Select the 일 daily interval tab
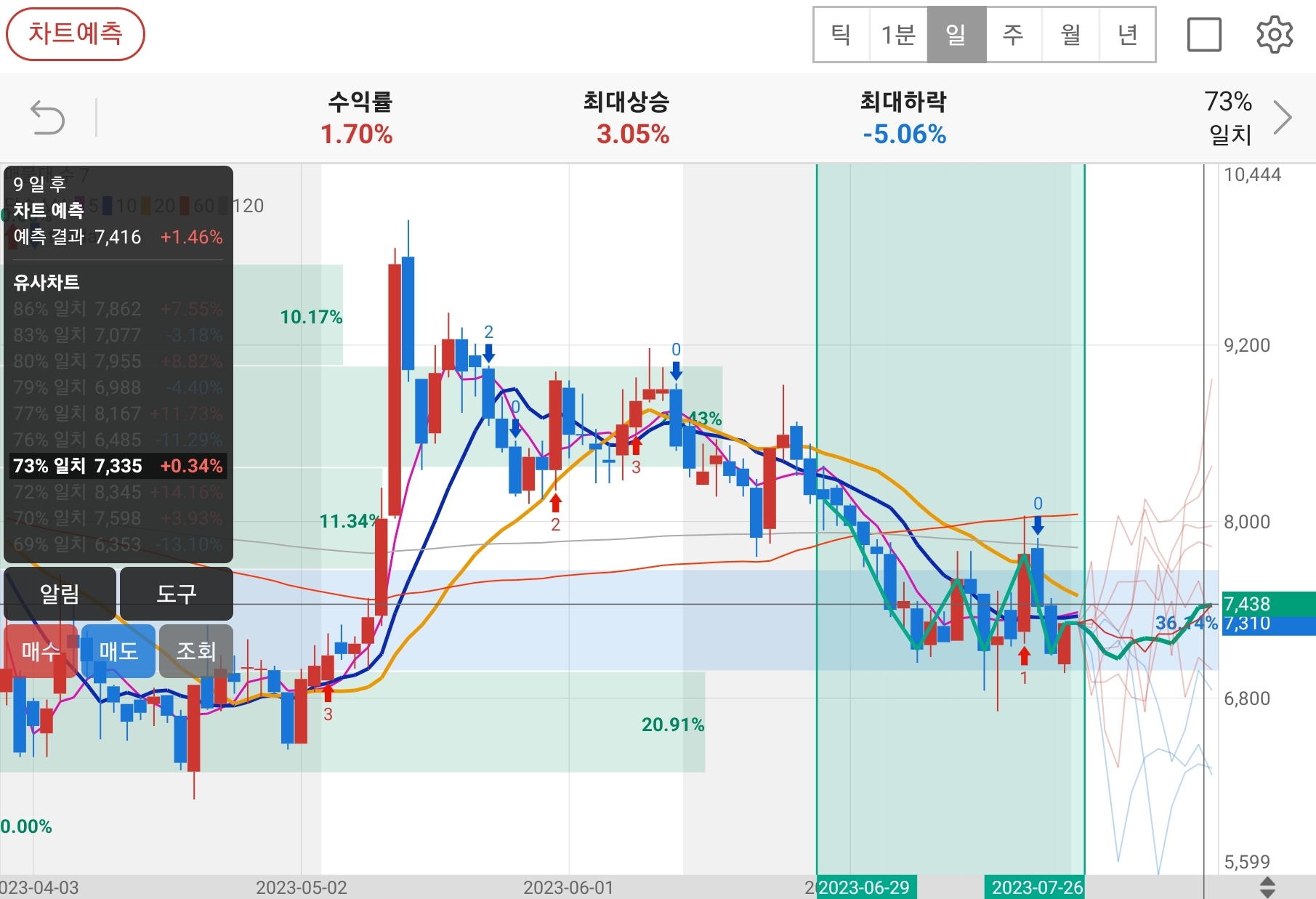Viewport: 1316px width, 899px height. coord(956,35)
